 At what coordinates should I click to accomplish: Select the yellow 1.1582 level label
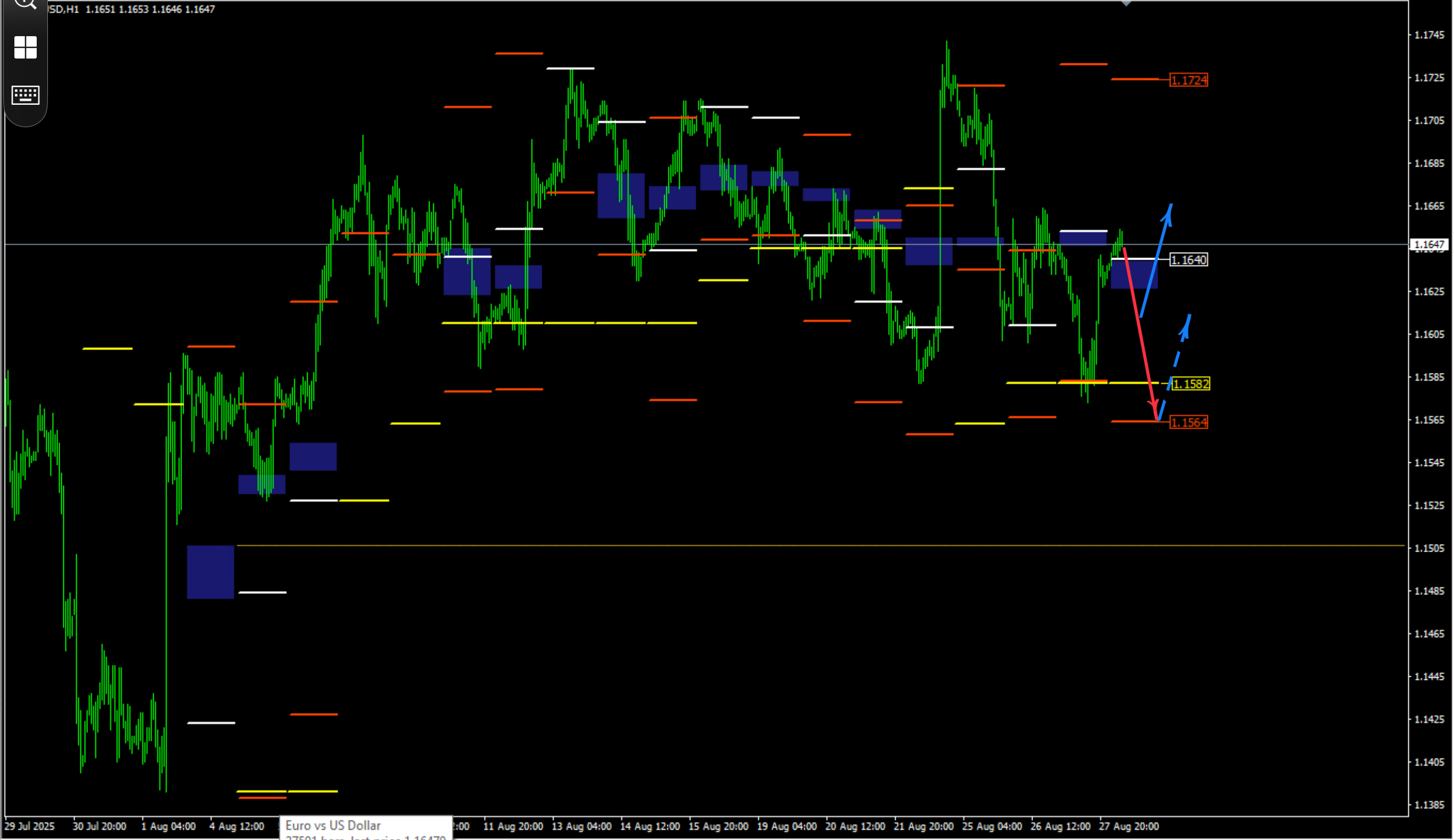(1191, 384)
